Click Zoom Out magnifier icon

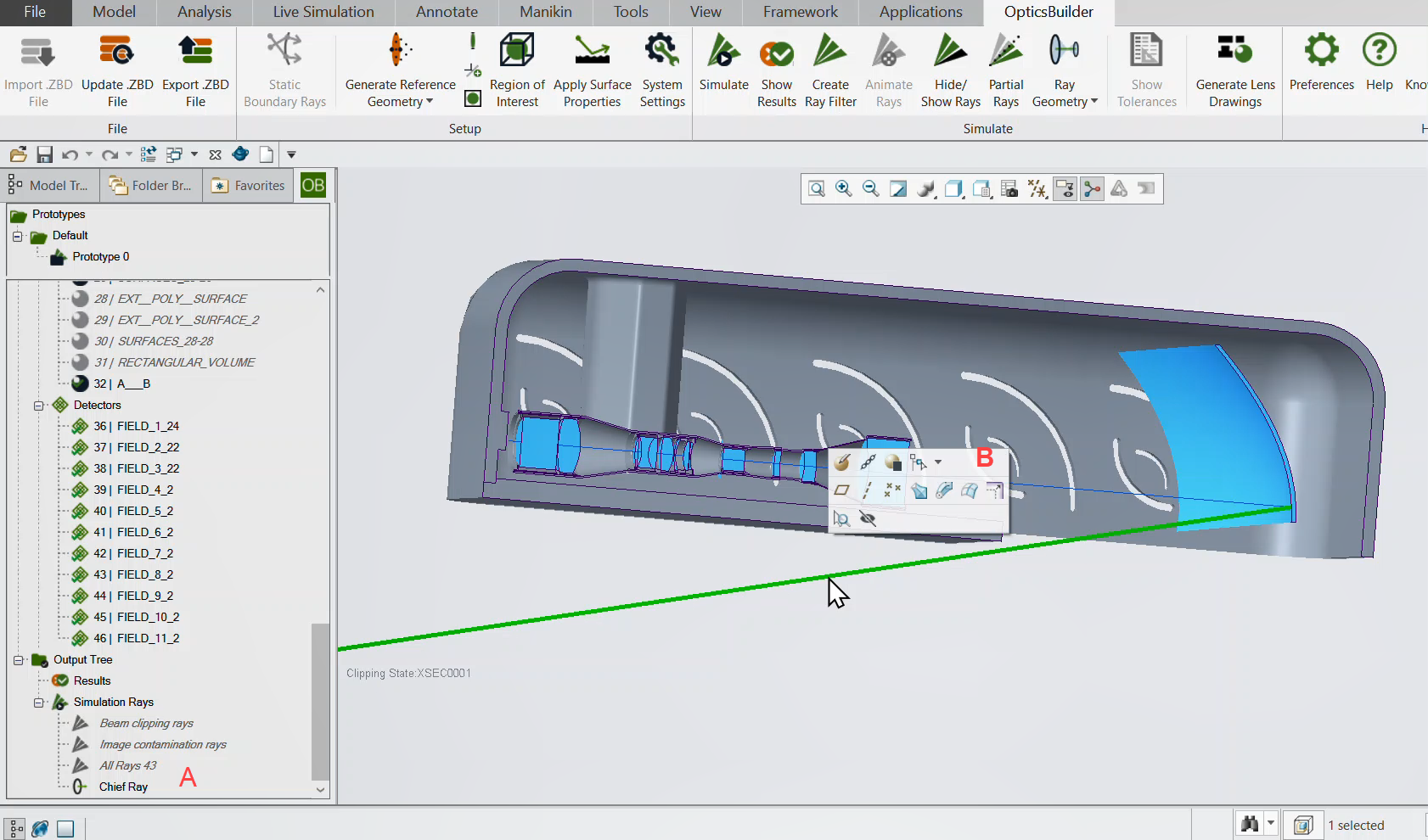(x=871, y=188)
